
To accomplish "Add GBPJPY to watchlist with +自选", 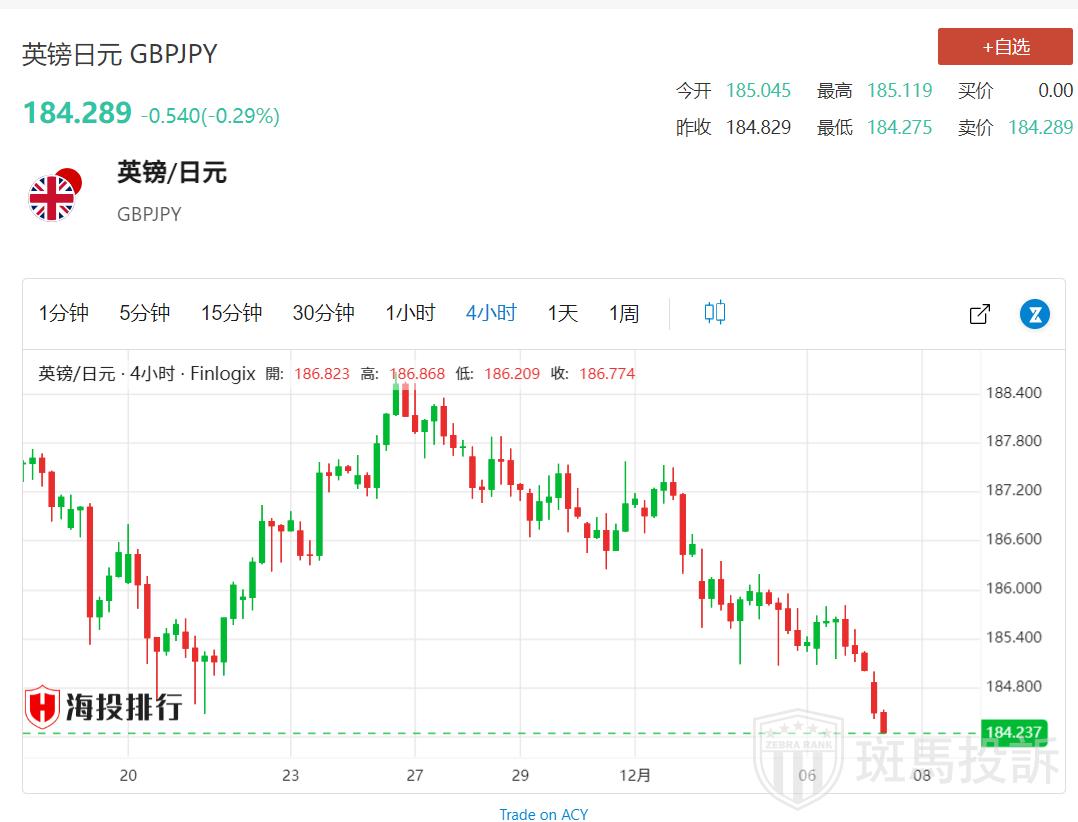I will [x=1004, y=47].
